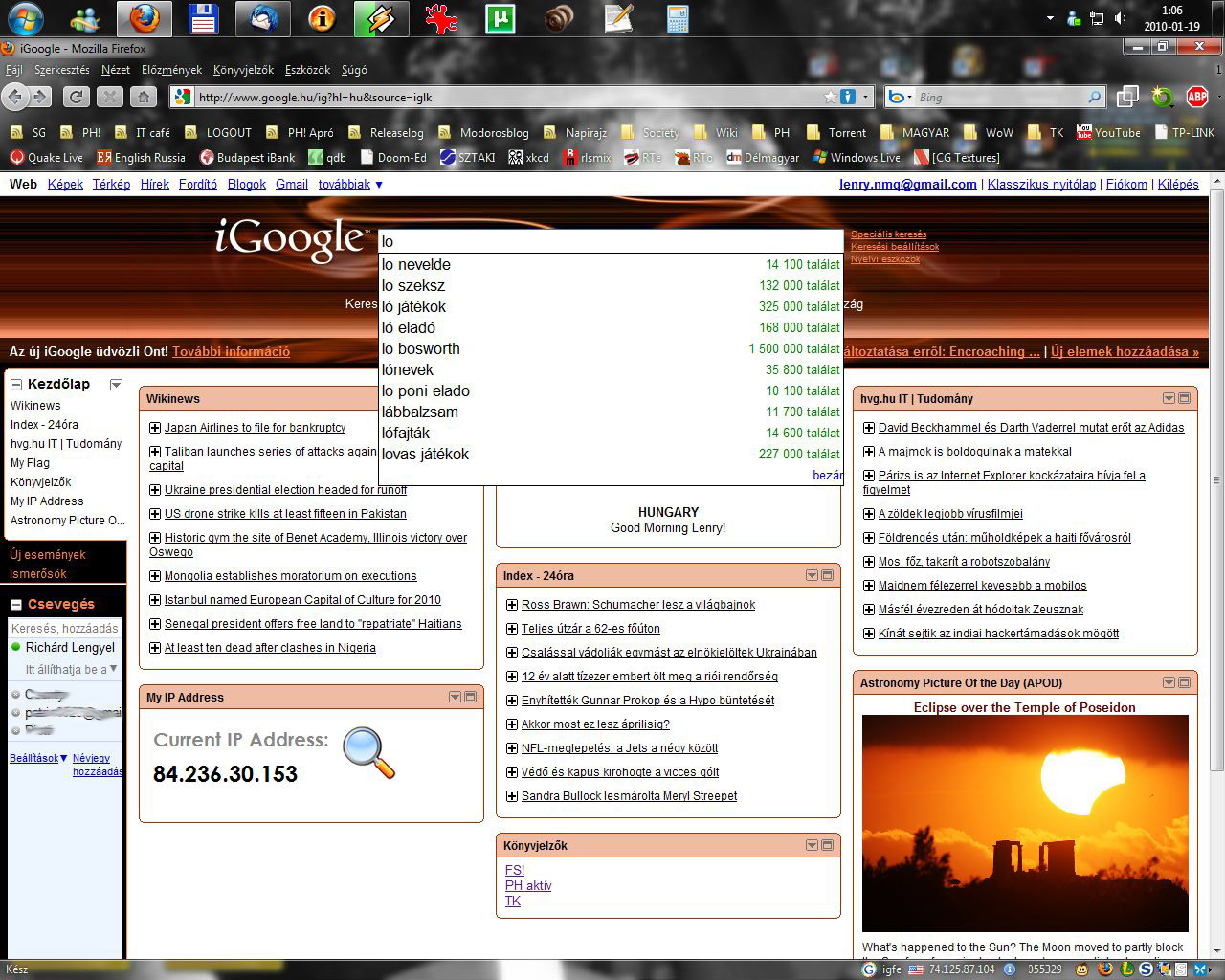Click the Firefox forward arrow button

click(x=39, y=97)
